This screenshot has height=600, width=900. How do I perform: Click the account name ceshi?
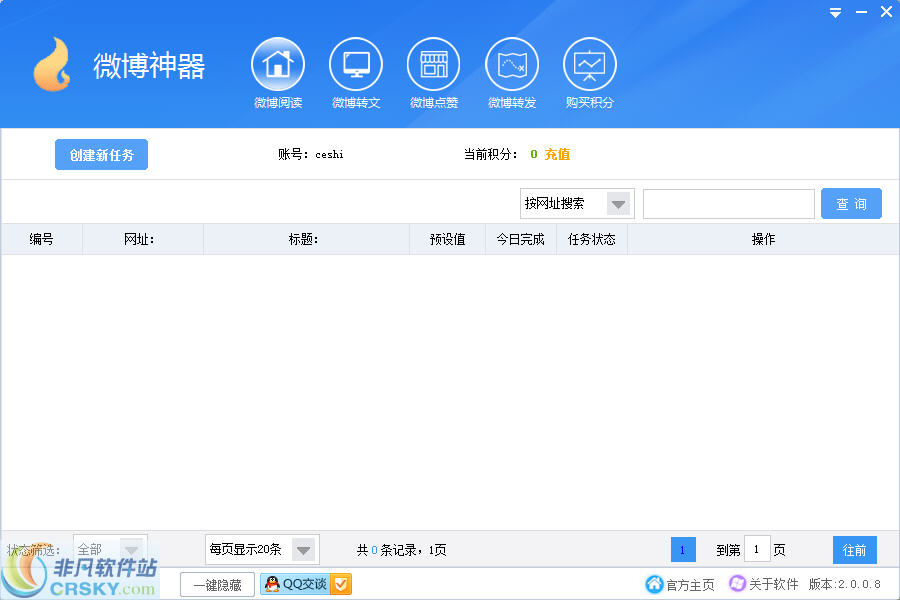(x=329, y=154)
